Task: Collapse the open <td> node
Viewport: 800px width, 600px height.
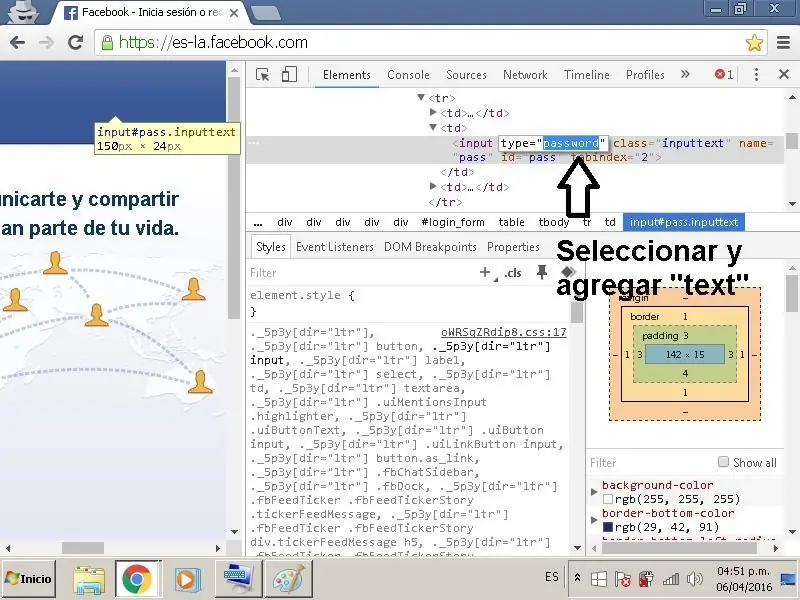Action: (433, 127)
